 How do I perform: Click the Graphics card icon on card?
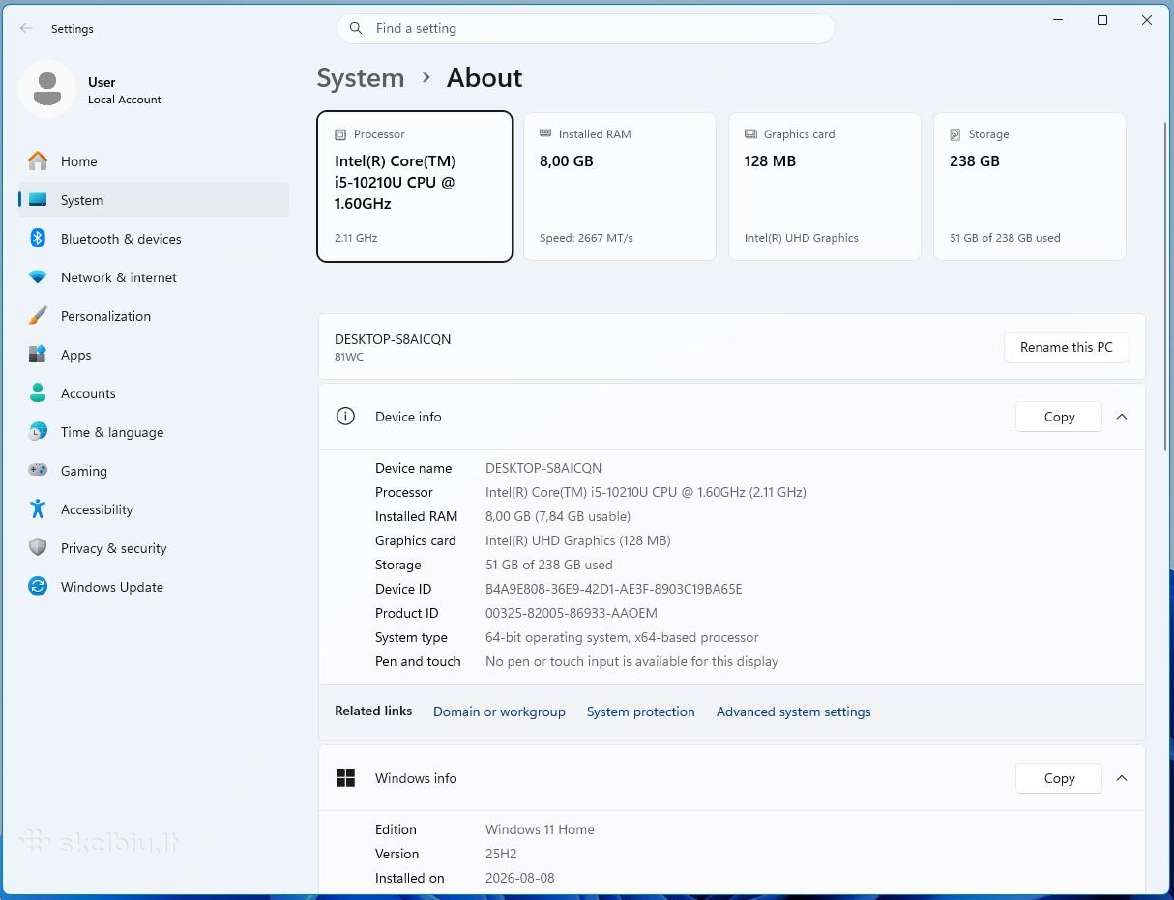(x=750, y=134)
